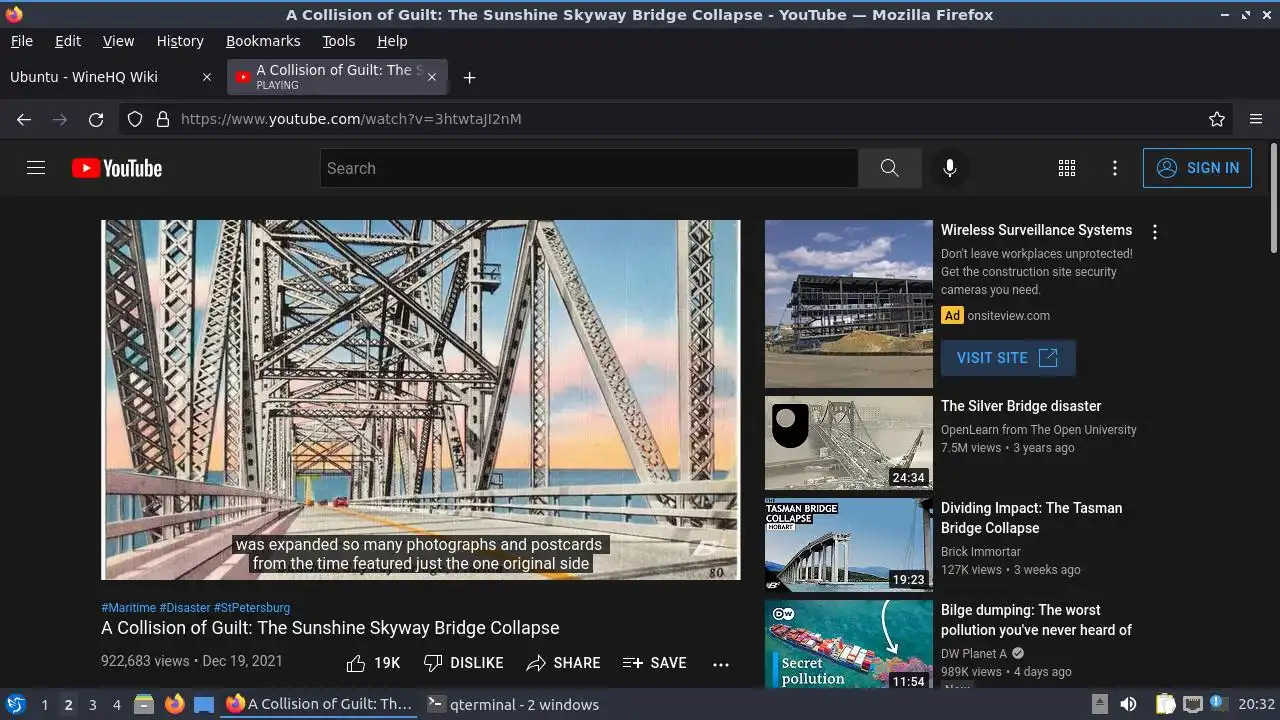
Task: Click the page vertical scrollbar
Action: click(1273, 198)
